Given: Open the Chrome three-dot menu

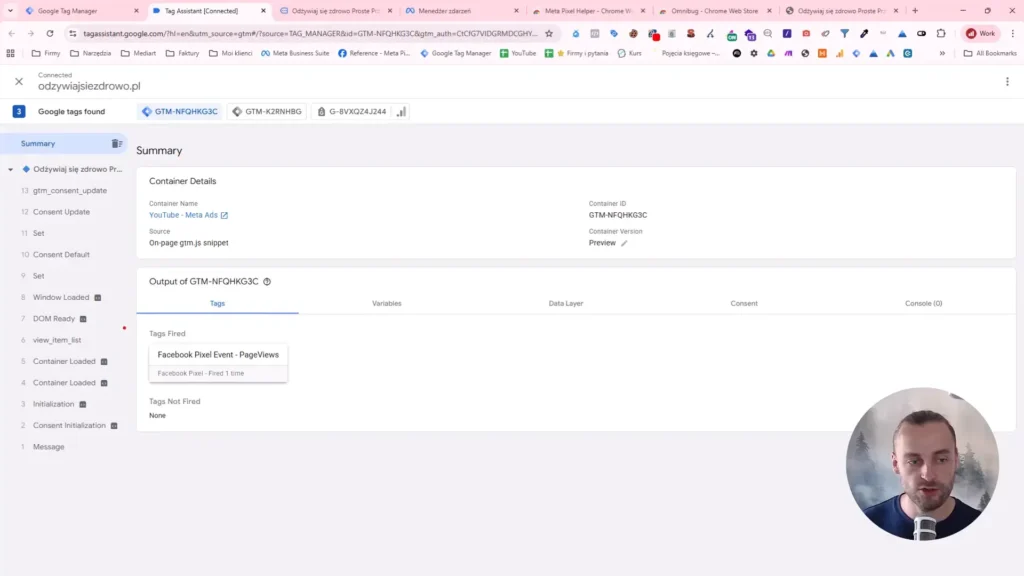Looking at the screenshot, I should 1012,33.
